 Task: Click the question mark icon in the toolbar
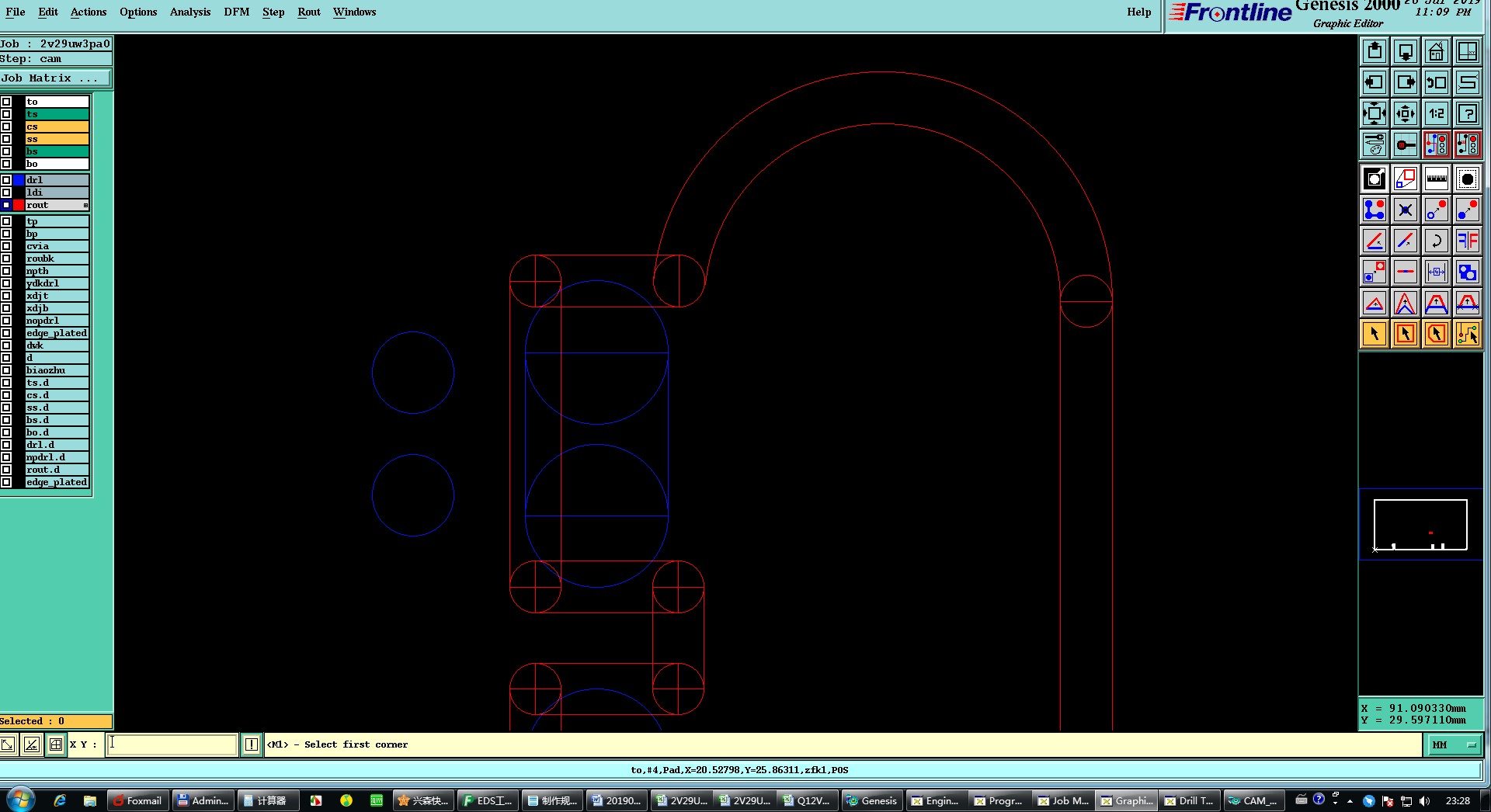coord(1468,113)
